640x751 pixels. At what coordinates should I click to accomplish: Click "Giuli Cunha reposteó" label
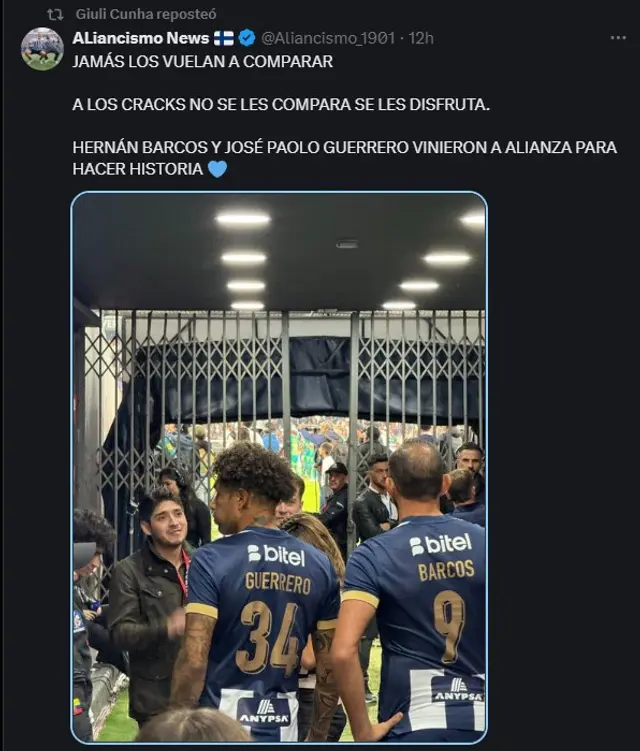point(146,14)
